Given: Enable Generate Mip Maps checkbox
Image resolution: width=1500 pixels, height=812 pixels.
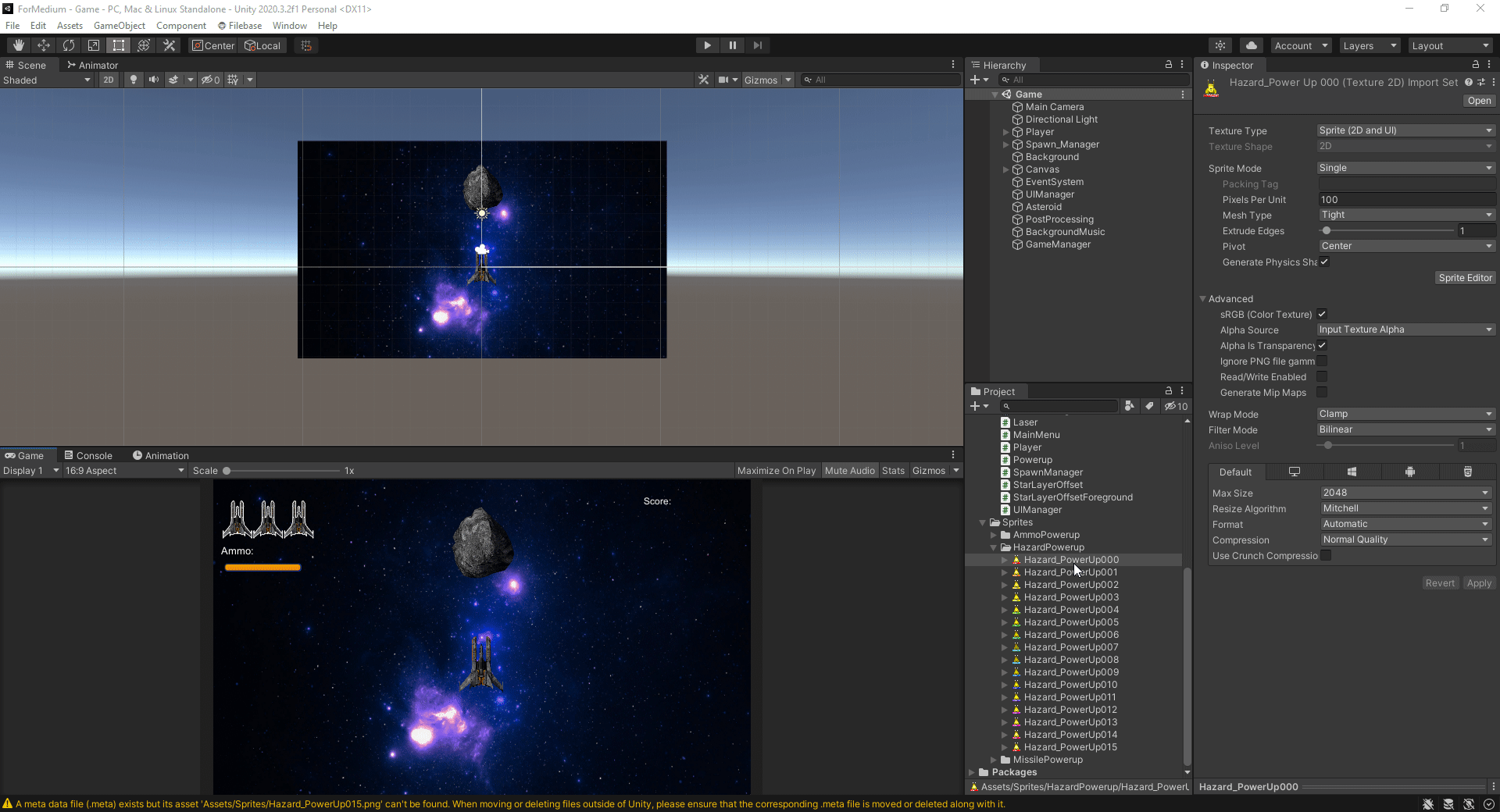Looking at the screenshot, I should point(1322,392).
